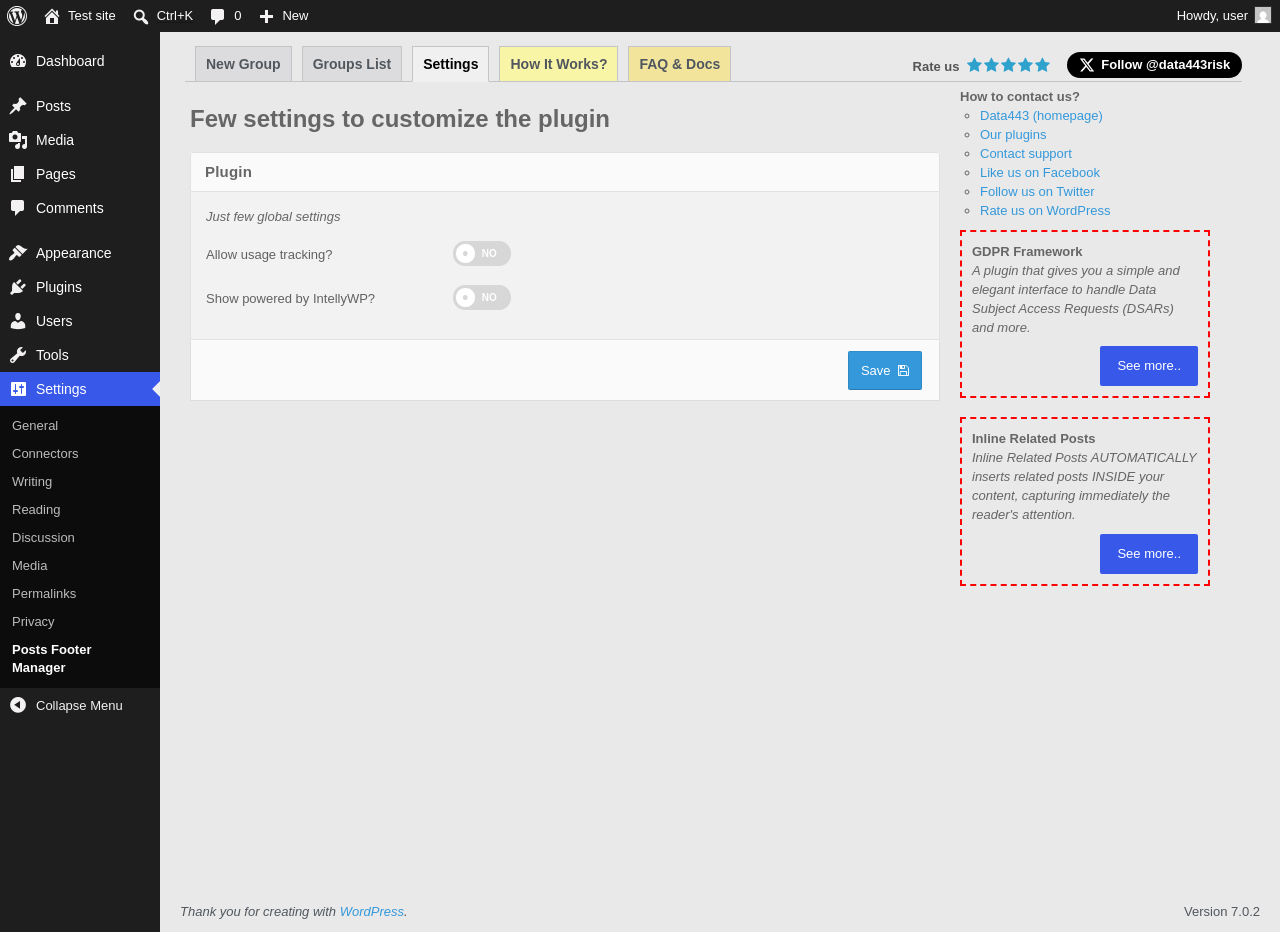1280x932 pixels.
Task: Click the Plugins plug icon
Action: (x=18, y=287)
